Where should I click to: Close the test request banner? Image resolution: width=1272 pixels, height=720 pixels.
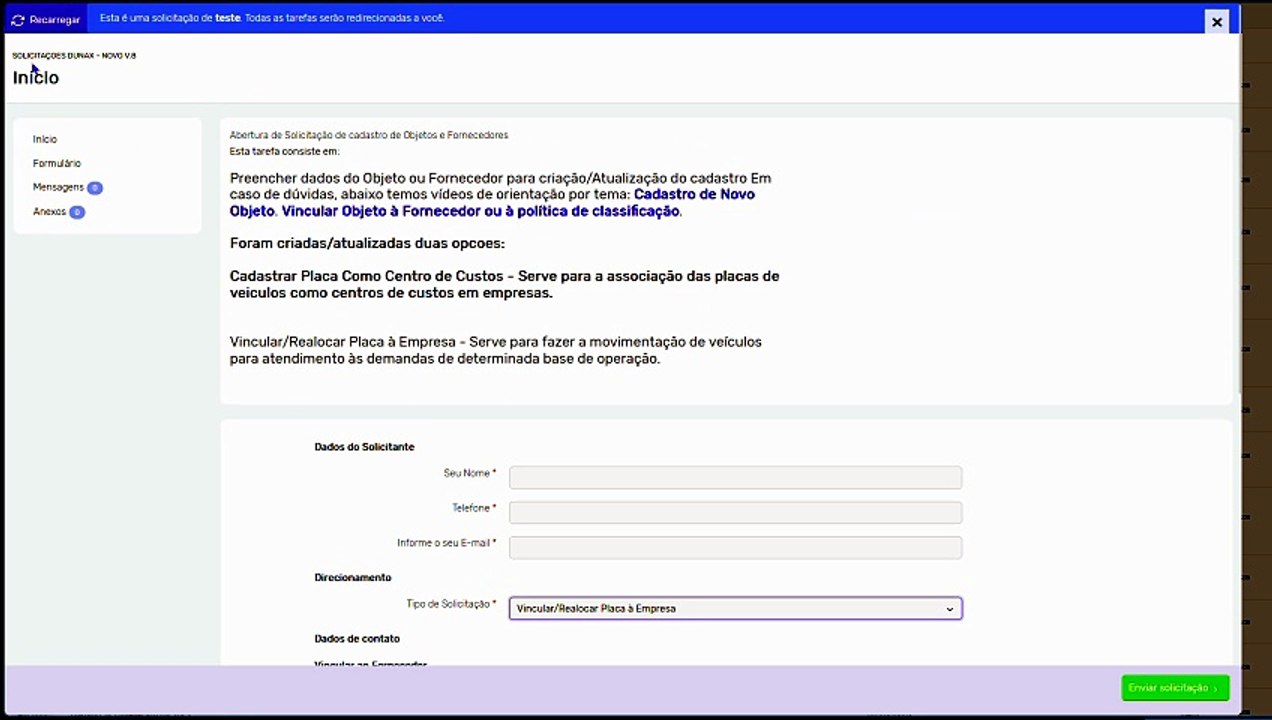[x=1216, y=21]
